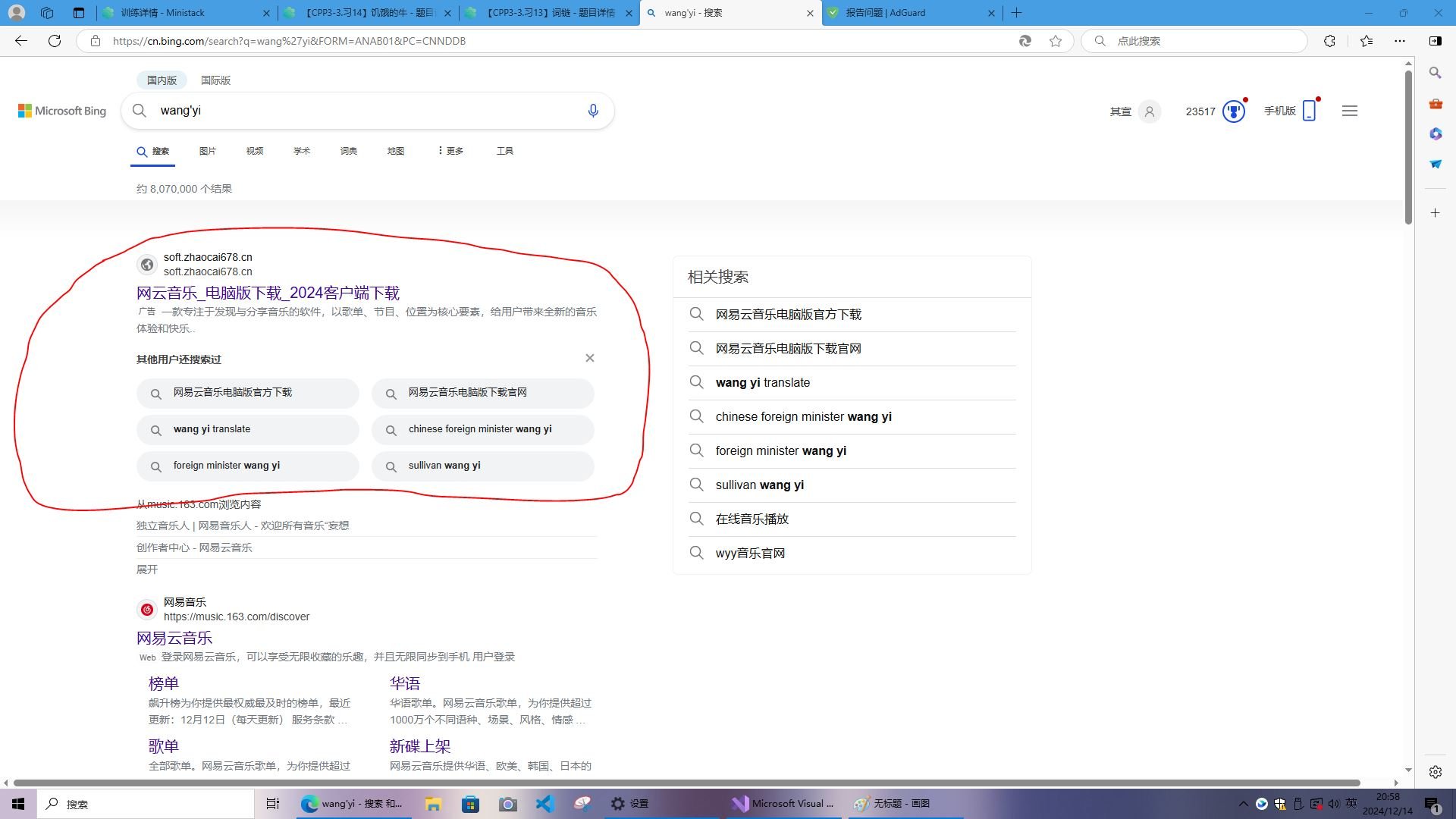The image size is (1456, 819).
Task: Click chip sullivan wang yi
Action: coord(483,466)
